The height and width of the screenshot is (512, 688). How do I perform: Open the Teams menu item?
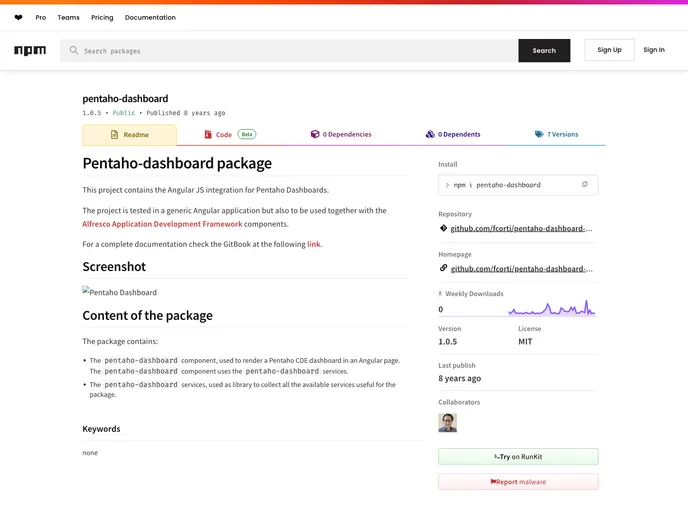coord(68,18)
